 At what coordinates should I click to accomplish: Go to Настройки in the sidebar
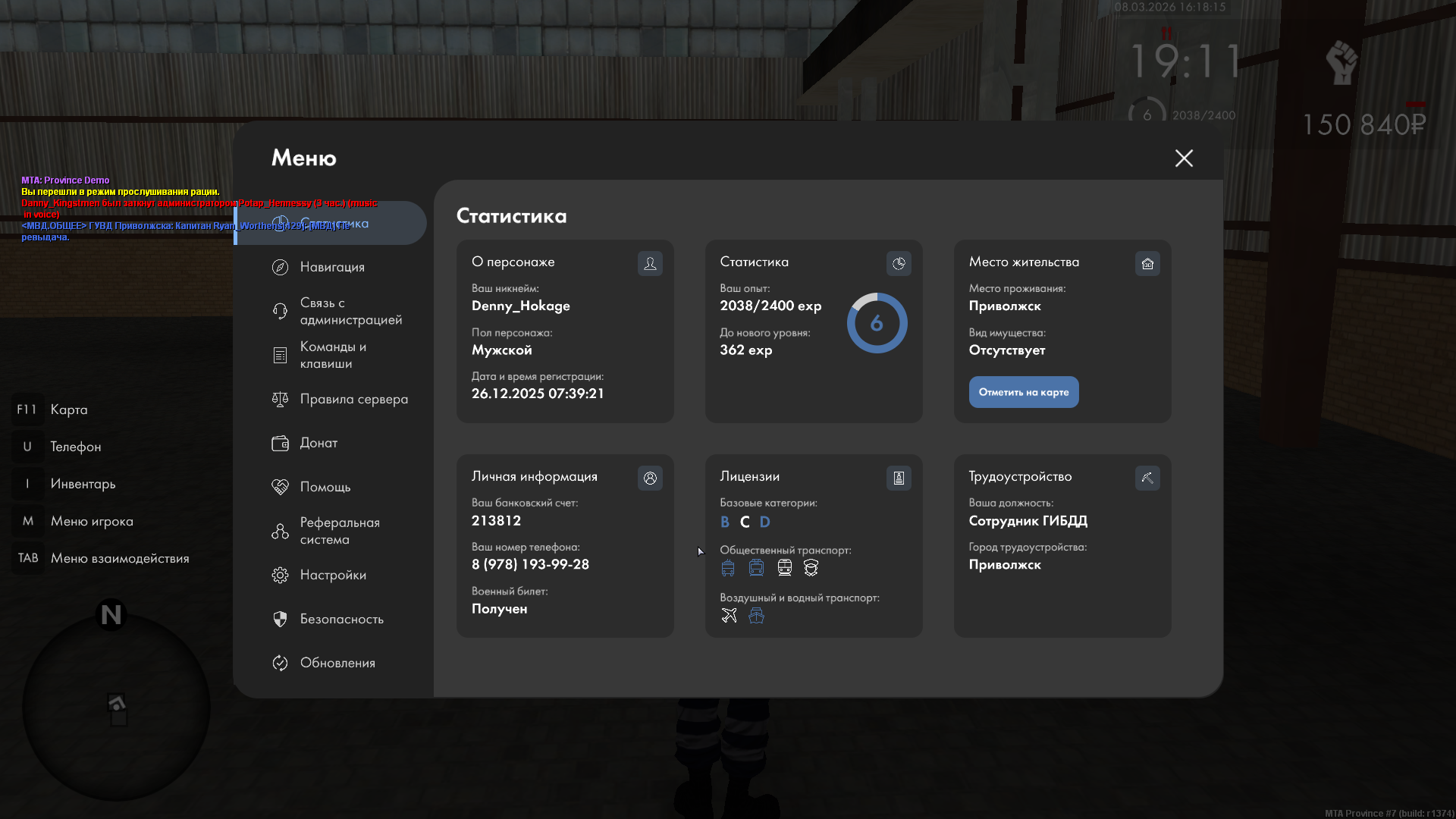[x=333, y=575]
